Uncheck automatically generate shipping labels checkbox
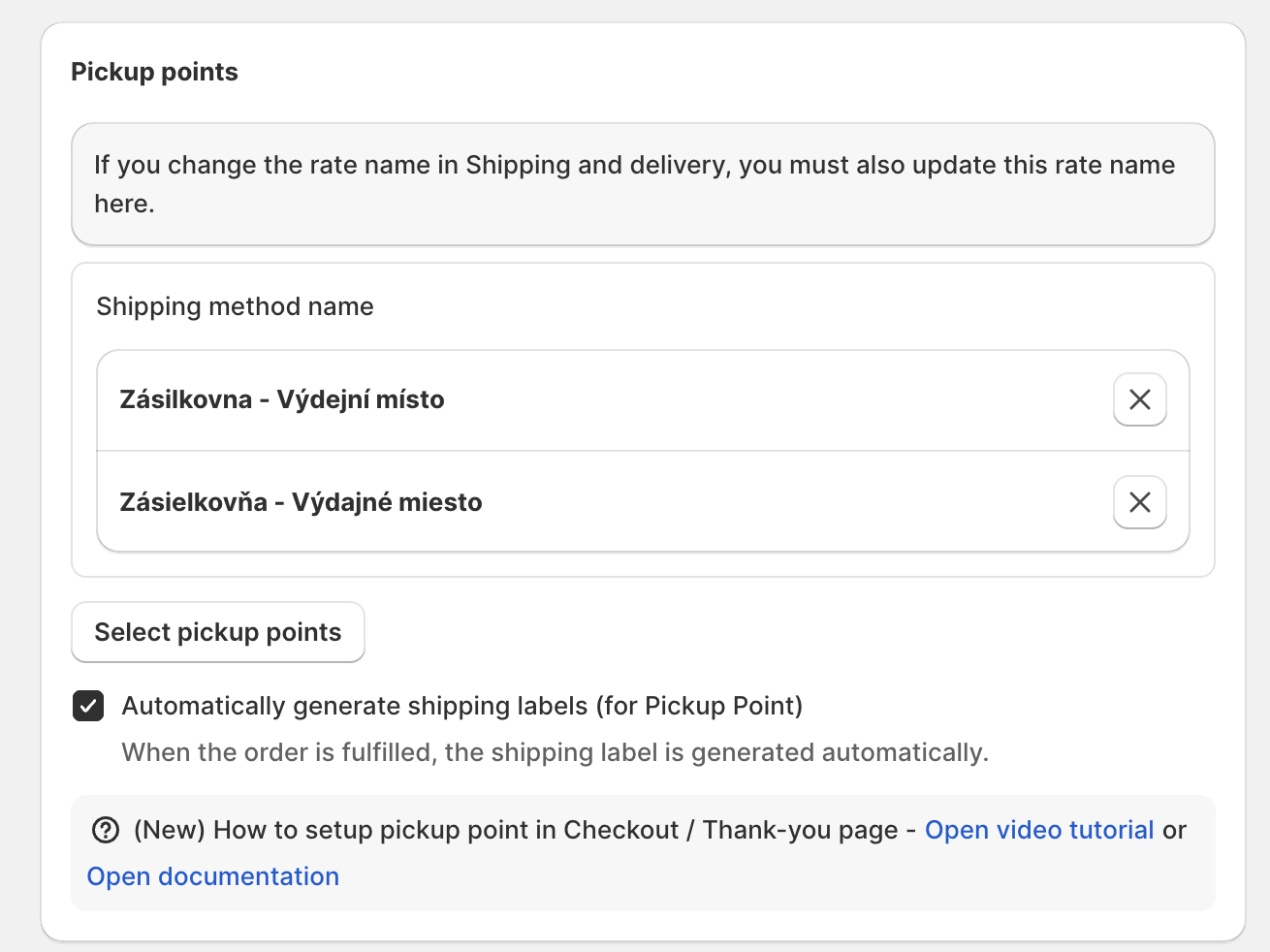This screenshot has width=1270, height=952. pyautogui.click(x=88, y=706)
